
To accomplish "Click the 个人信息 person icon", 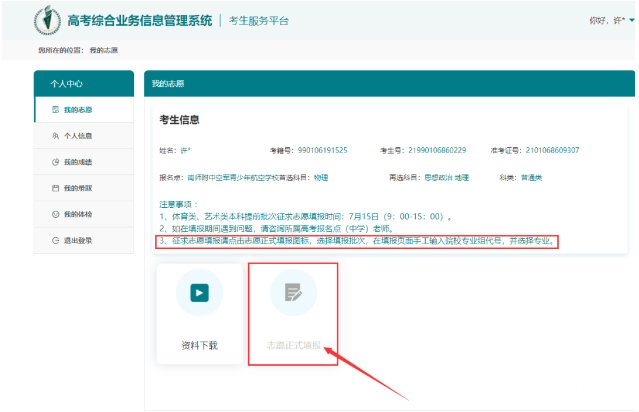I will [x=55, y=135].
